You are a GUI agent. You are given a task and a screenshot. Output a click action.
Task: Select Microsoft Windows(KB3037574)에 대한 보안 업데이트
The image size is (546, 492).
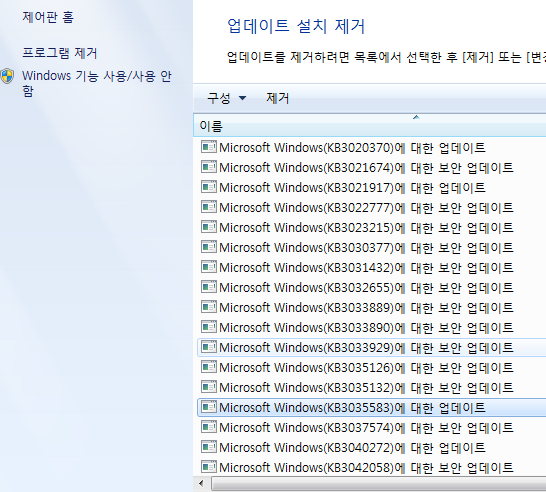click(x=366, y=428)
